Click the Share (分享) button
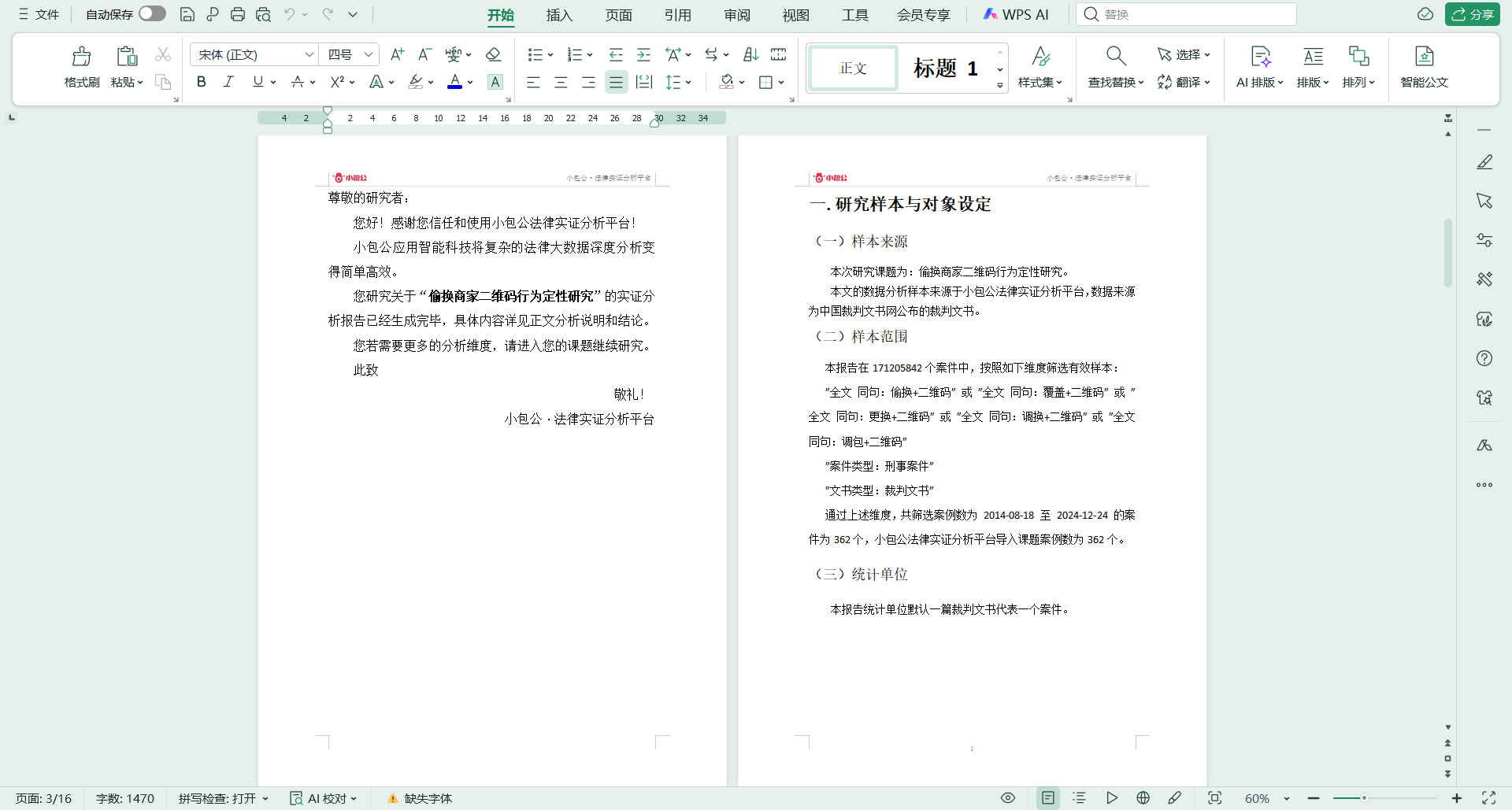Viewport: 1512px width, 810px height. (1472, 14)
